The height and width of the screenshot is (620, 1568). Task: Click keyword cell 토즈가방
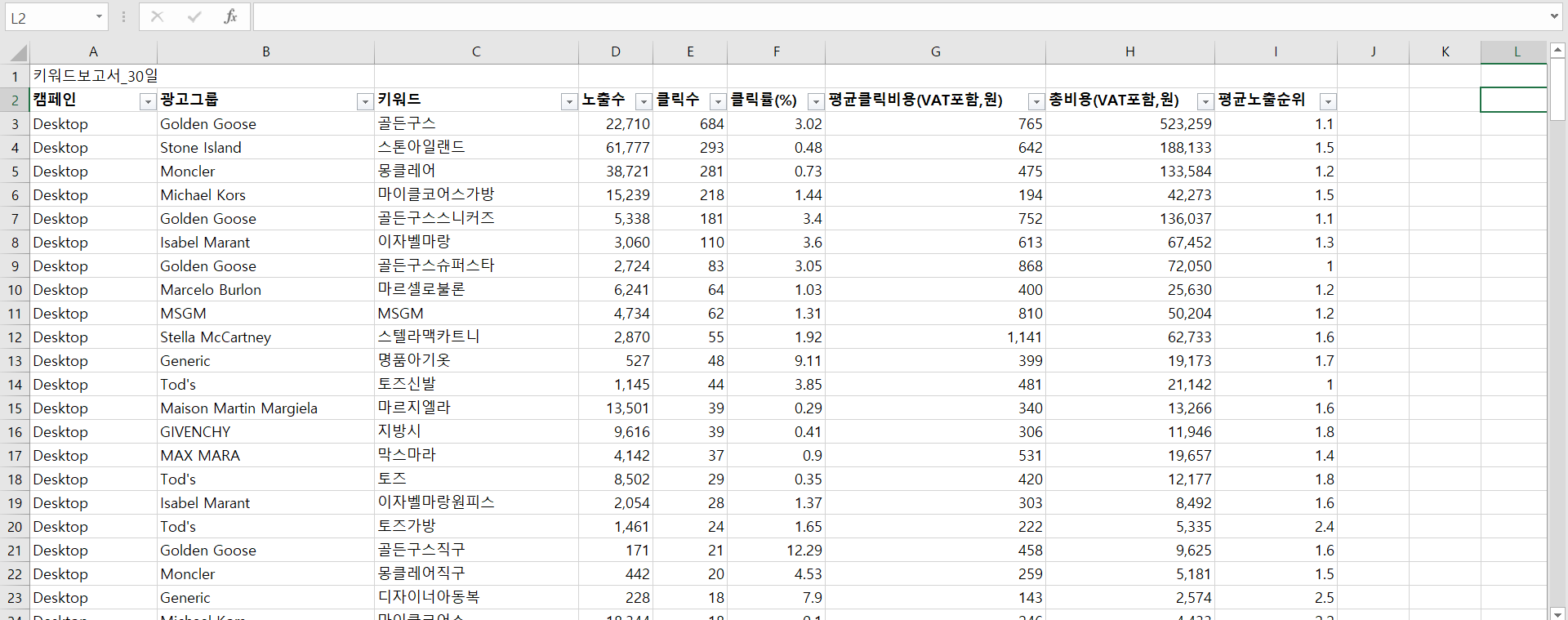477,527
